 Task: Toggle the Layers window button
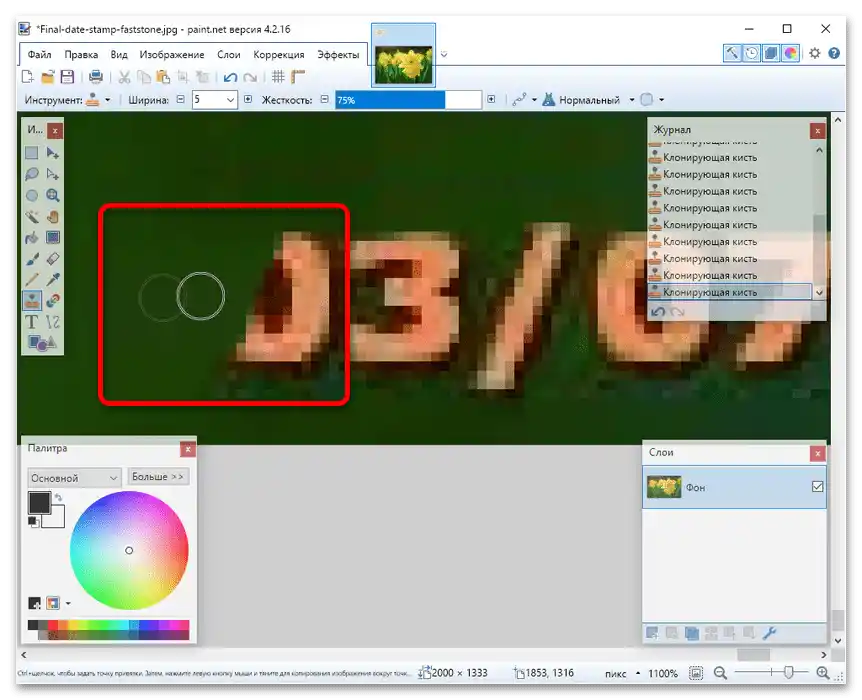pyautogui.click(x=771, y=53)
